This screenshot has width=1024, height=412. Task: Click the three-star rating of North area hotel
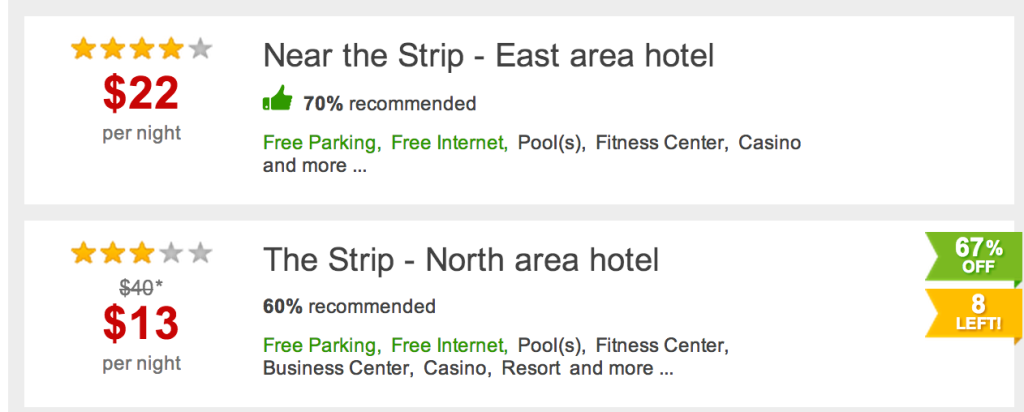tap(142, 253)
